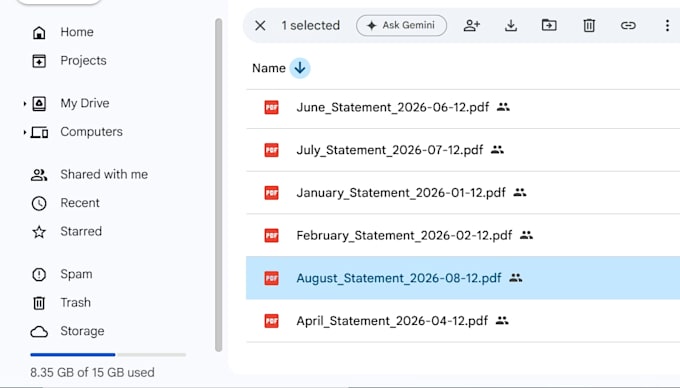Open My Drive

85,103
